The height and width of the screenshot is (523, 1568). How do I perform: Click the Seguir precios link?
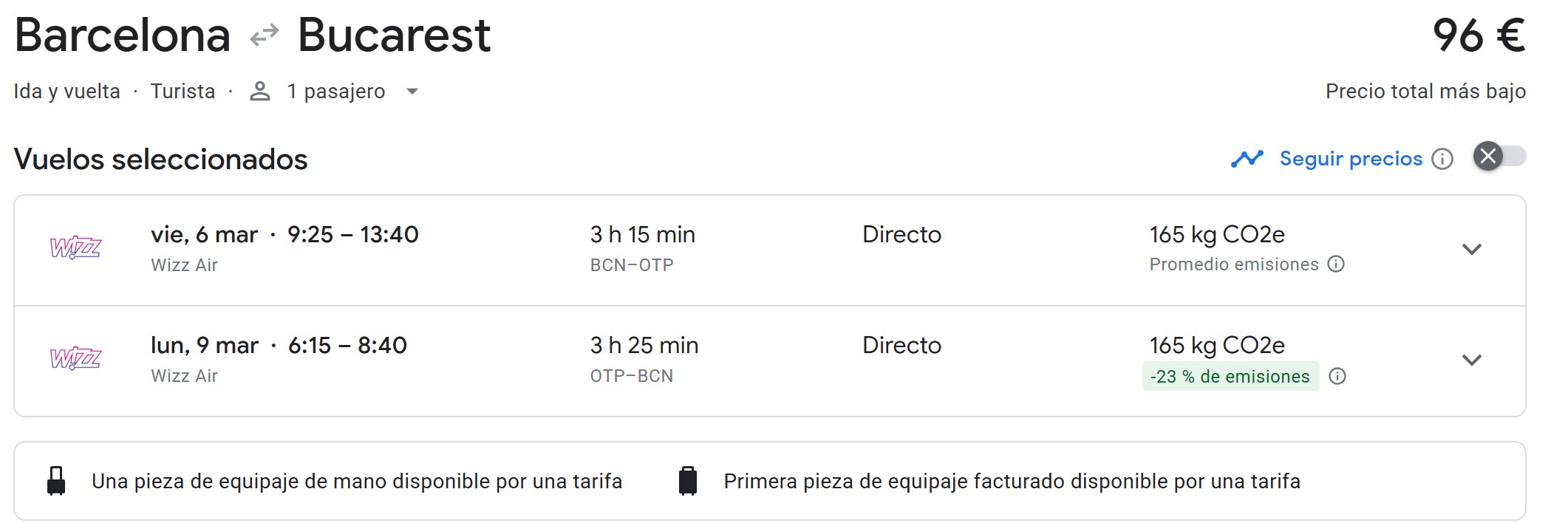[x=1351, y=159]
